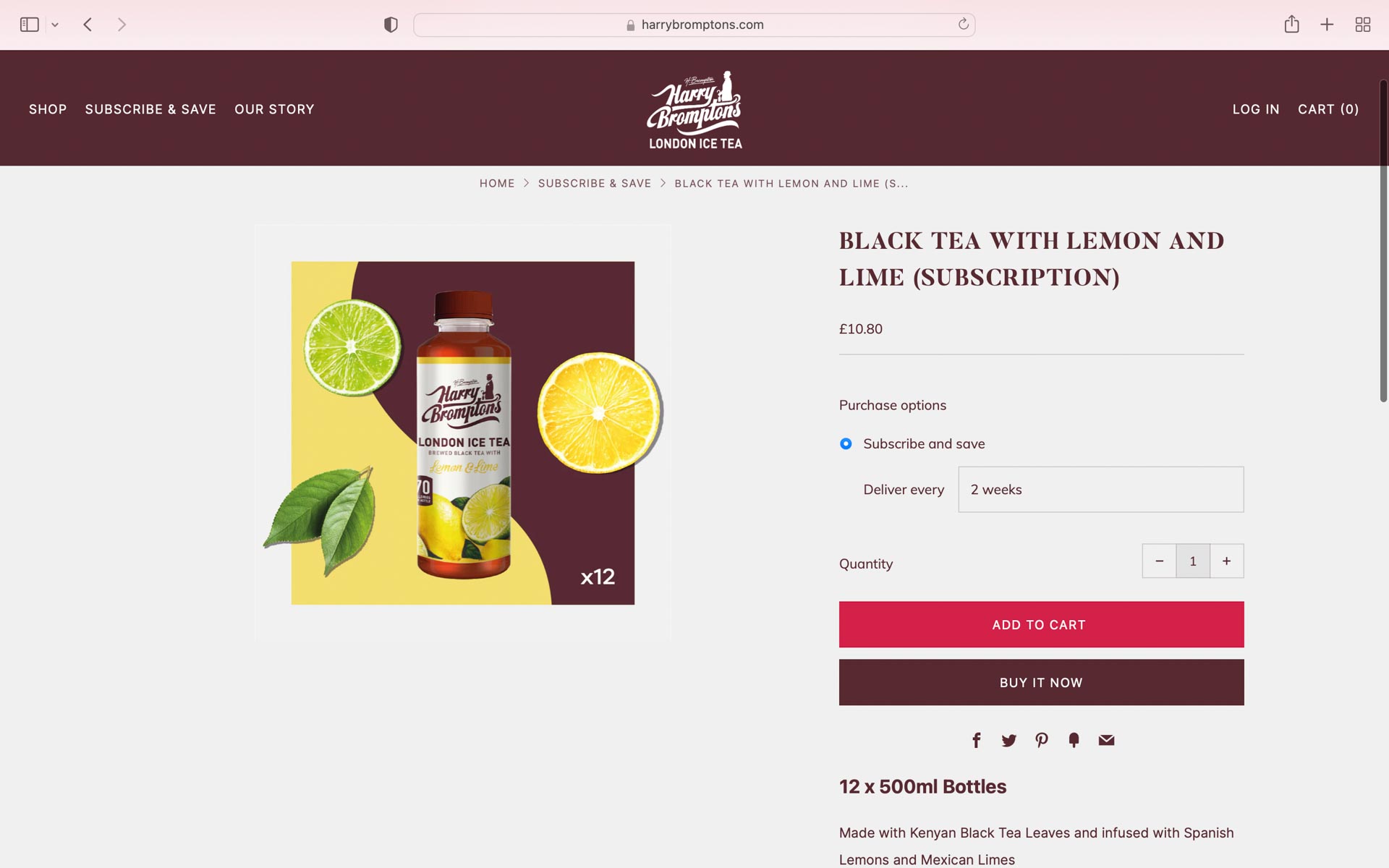Open Safari share sheet icon
Viewport: 1389px width, 868px height.
(x=1291, y=25)
